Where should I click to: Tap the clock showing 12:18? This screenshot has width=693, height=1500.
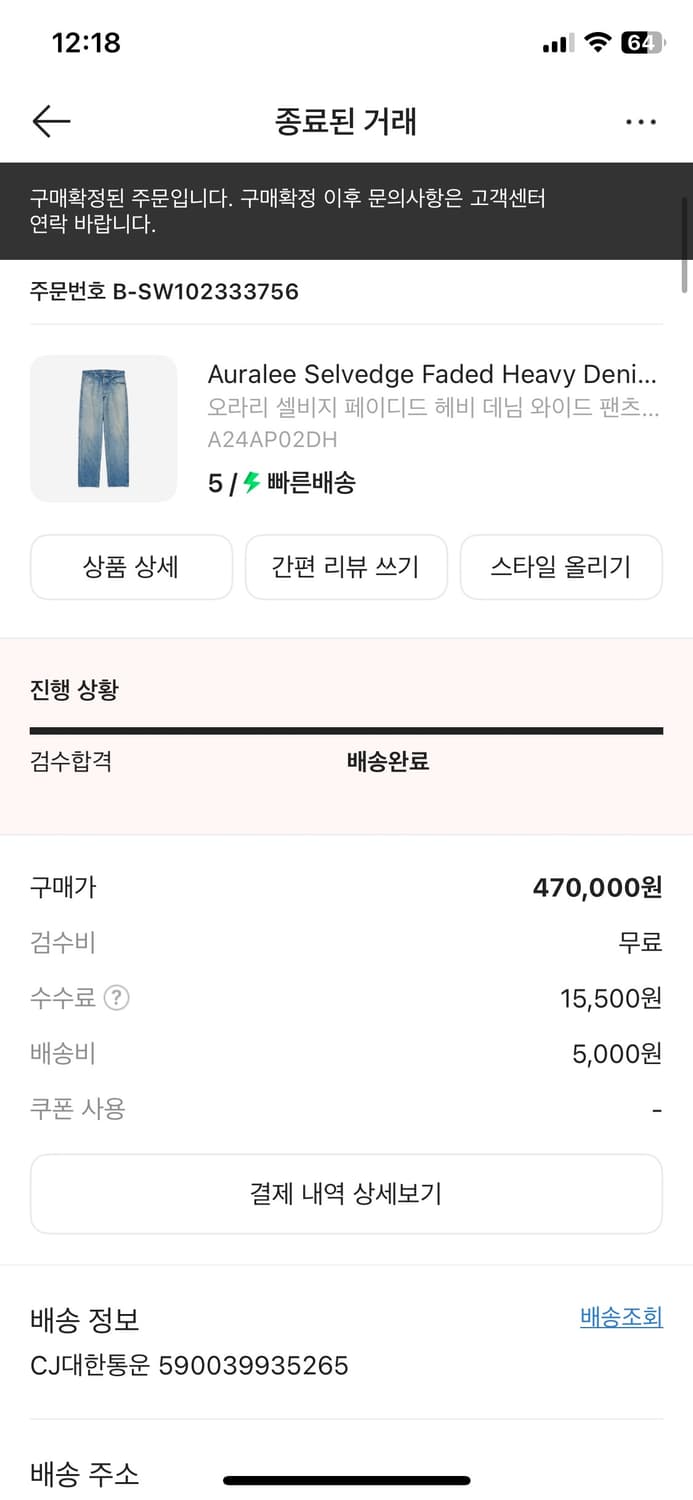click(x=87, y=43)
